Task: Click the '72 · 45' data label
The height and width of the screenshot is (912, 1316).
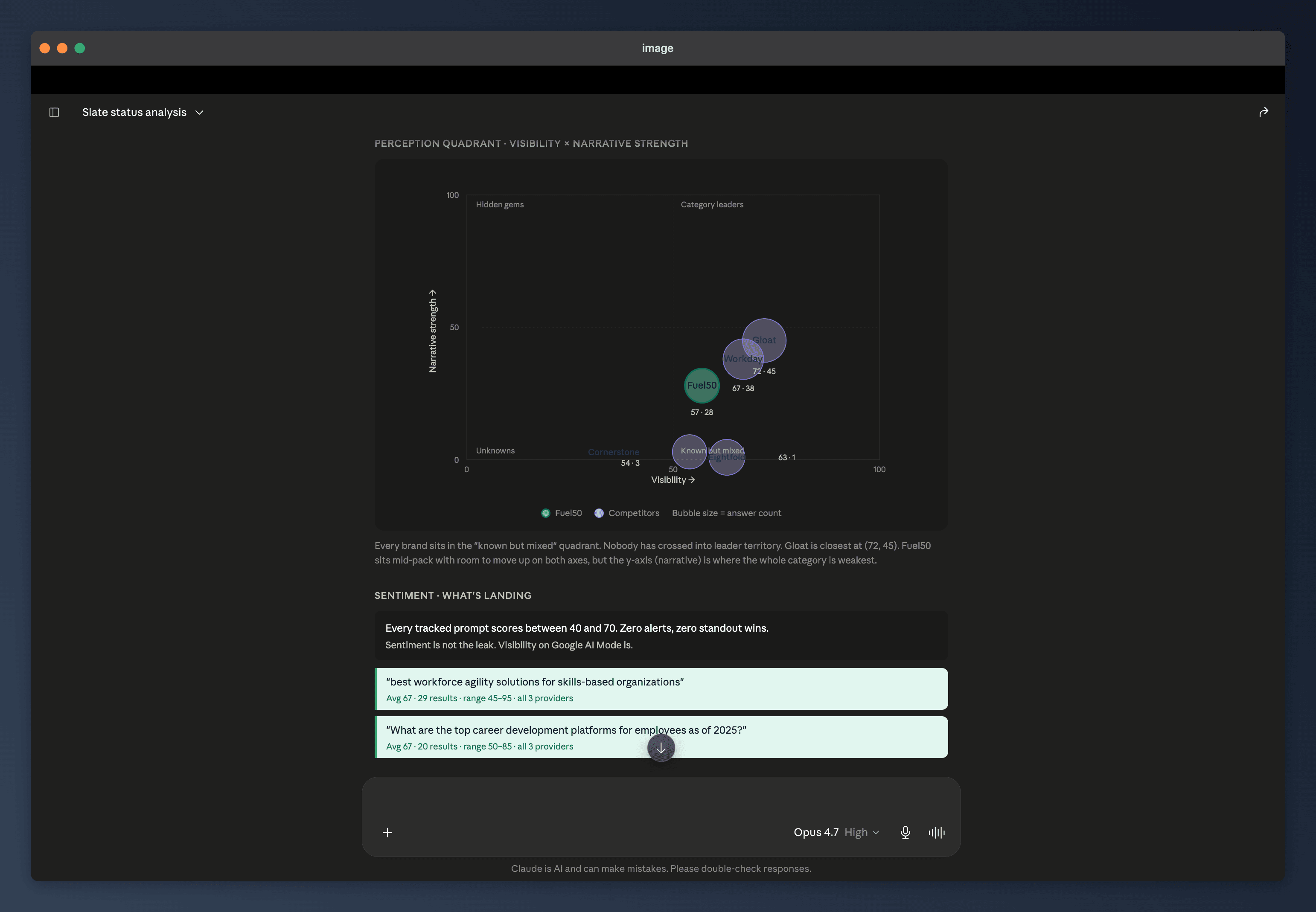Action: pos(764,372)
